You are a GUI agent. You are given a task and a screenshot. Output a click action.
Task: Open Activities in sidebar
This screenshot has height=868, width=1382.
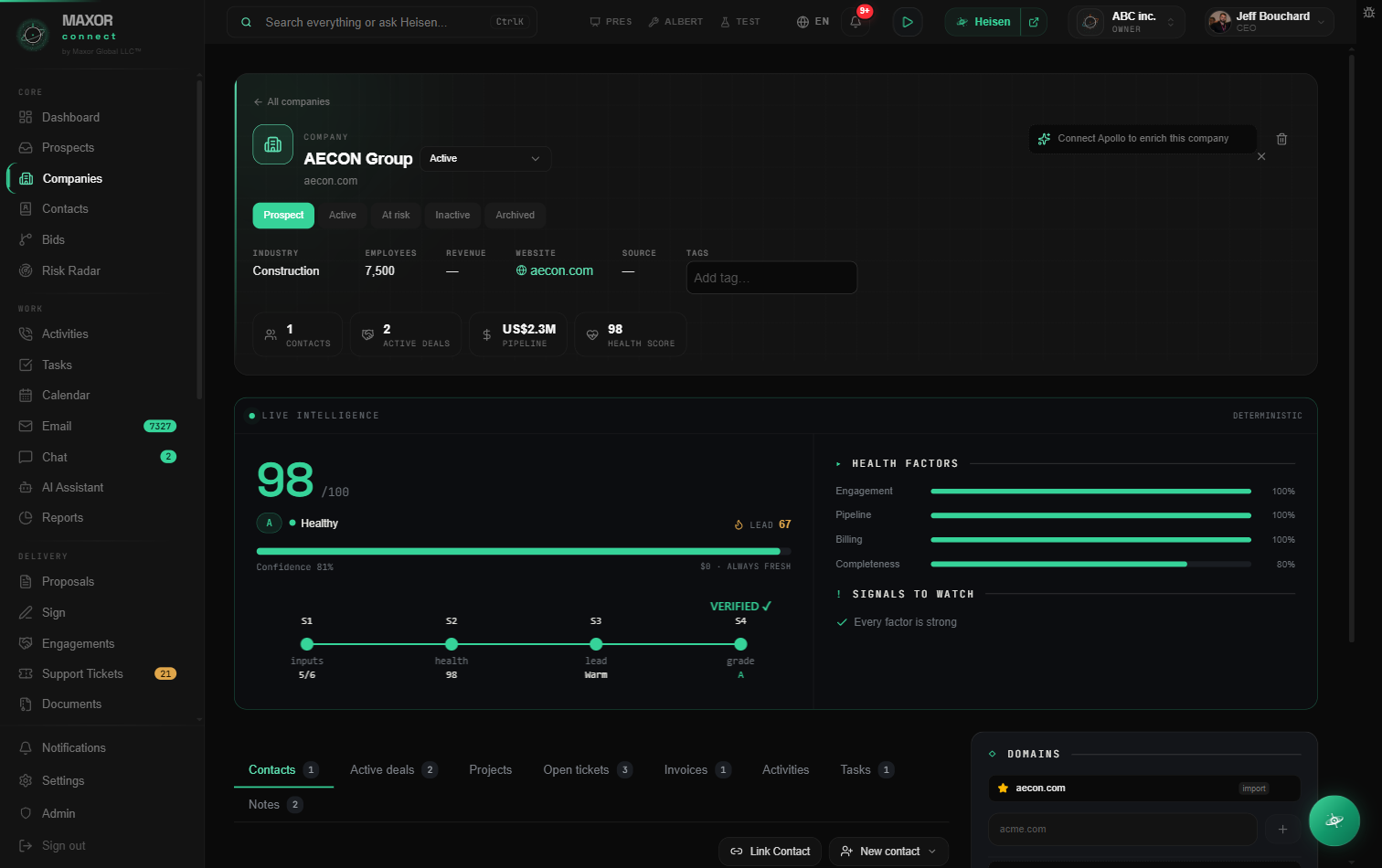point(65,333)
